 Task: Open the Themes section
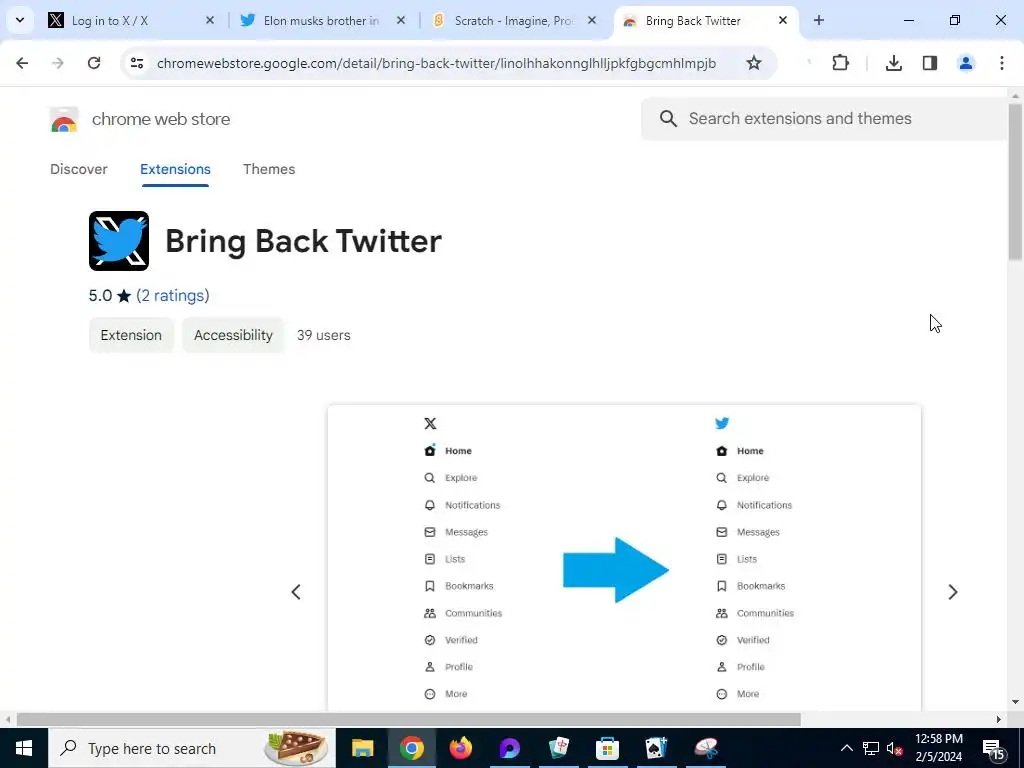coord(269,169)
